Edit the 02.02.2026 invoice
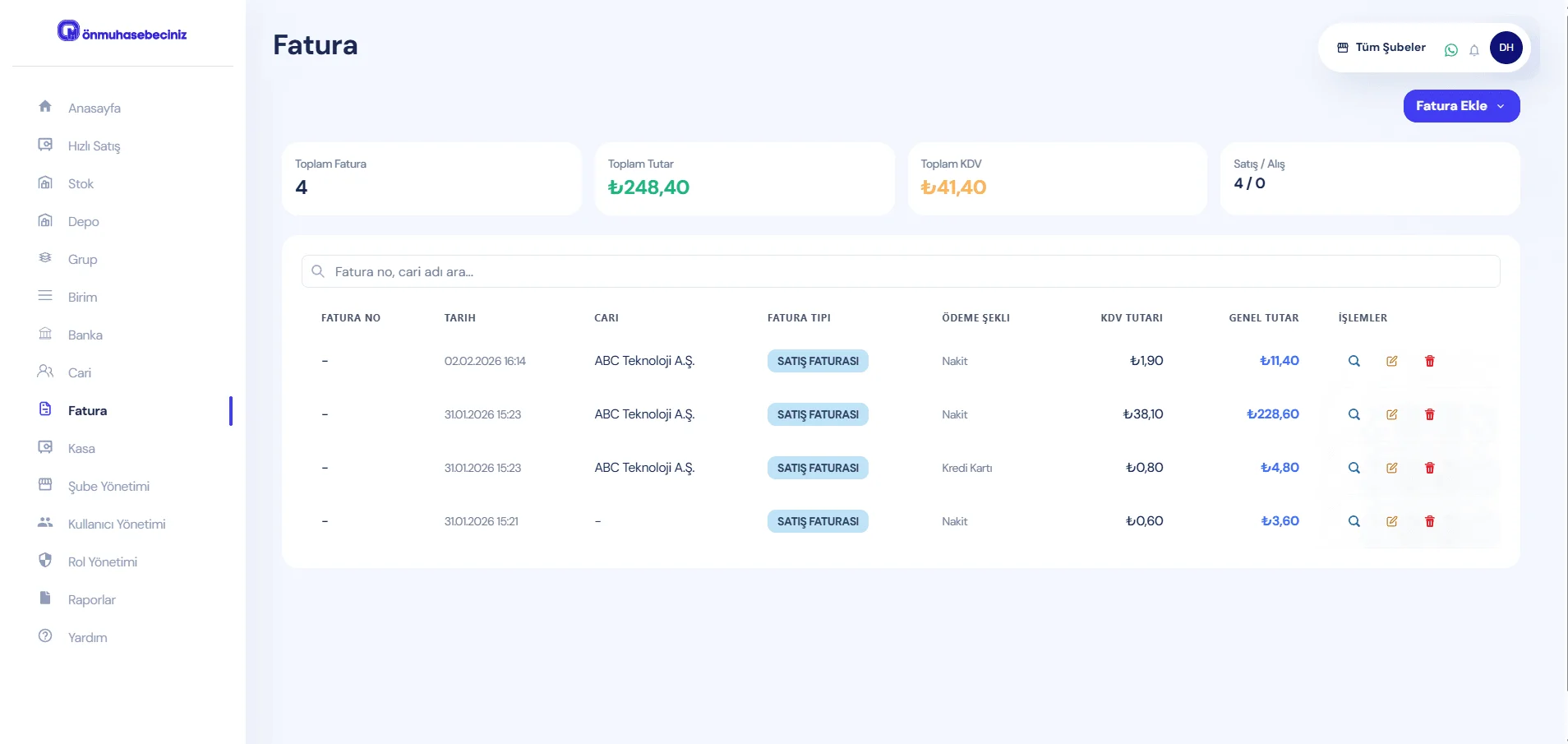Screen dimensions: 1568x744 click(1391, 361)
